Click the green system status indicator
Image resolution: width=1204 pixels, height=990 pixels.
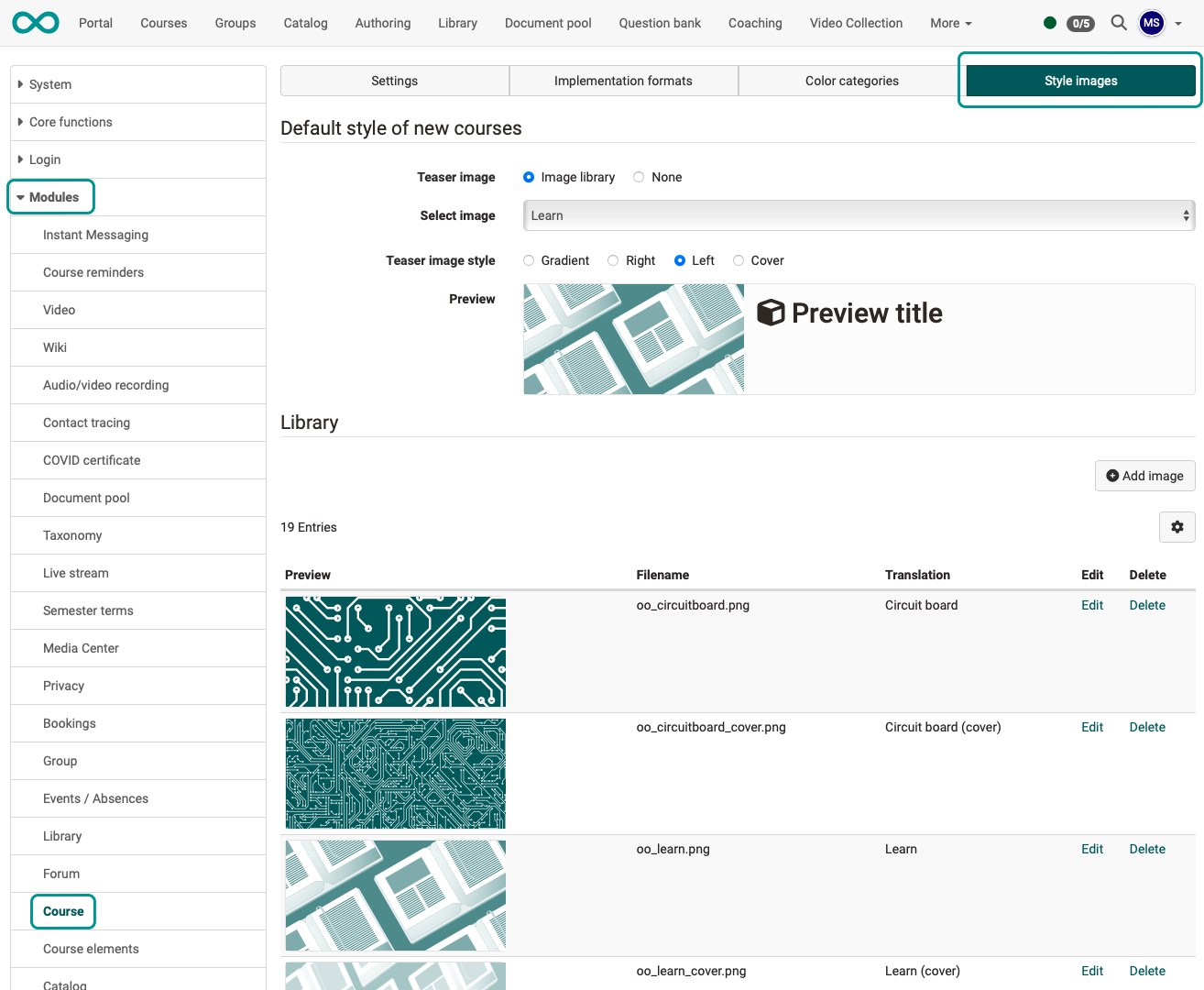pos(1049,23)
